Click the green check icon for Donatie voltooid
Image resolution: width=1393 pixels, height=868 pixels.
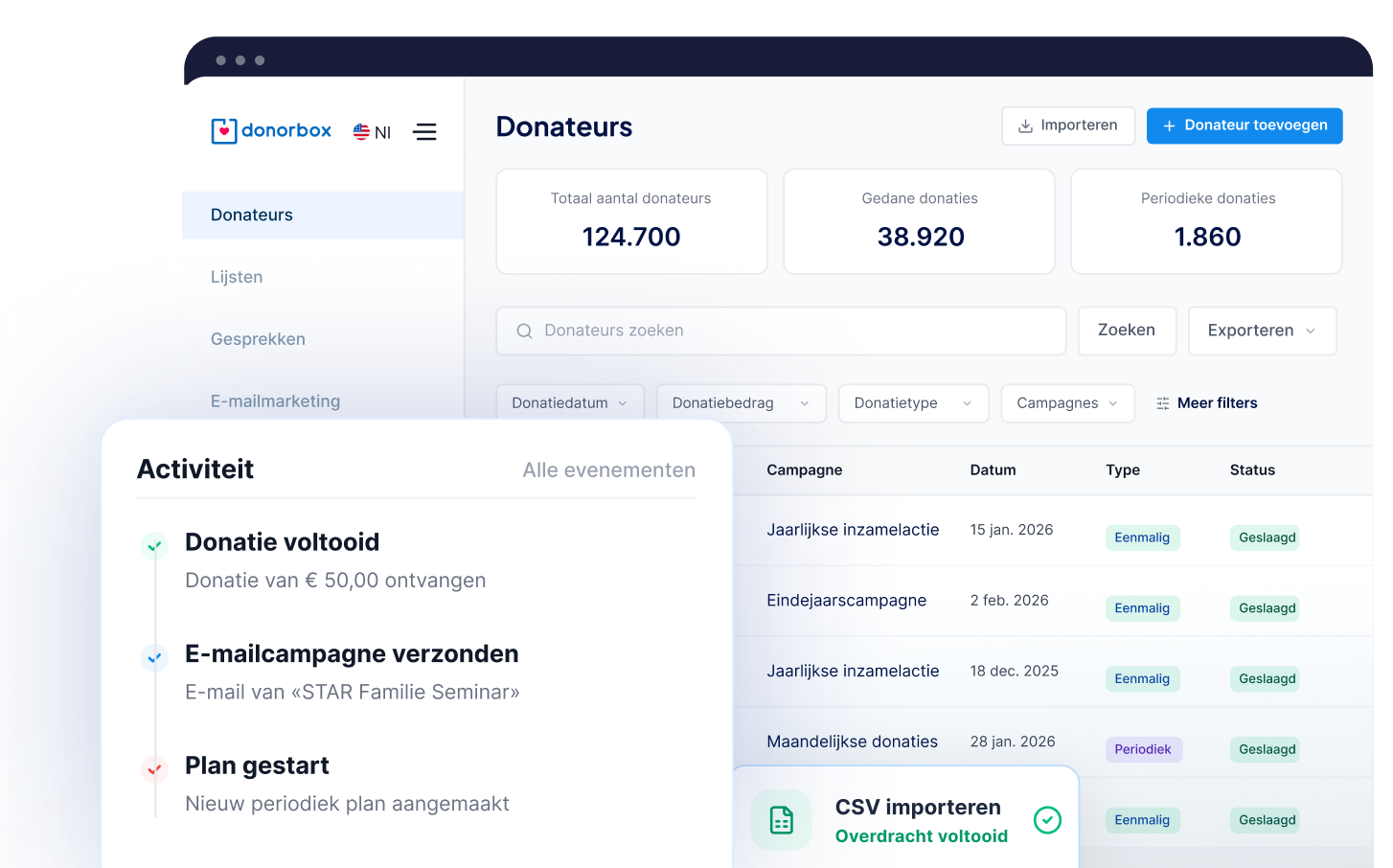[x=154, y=546]
